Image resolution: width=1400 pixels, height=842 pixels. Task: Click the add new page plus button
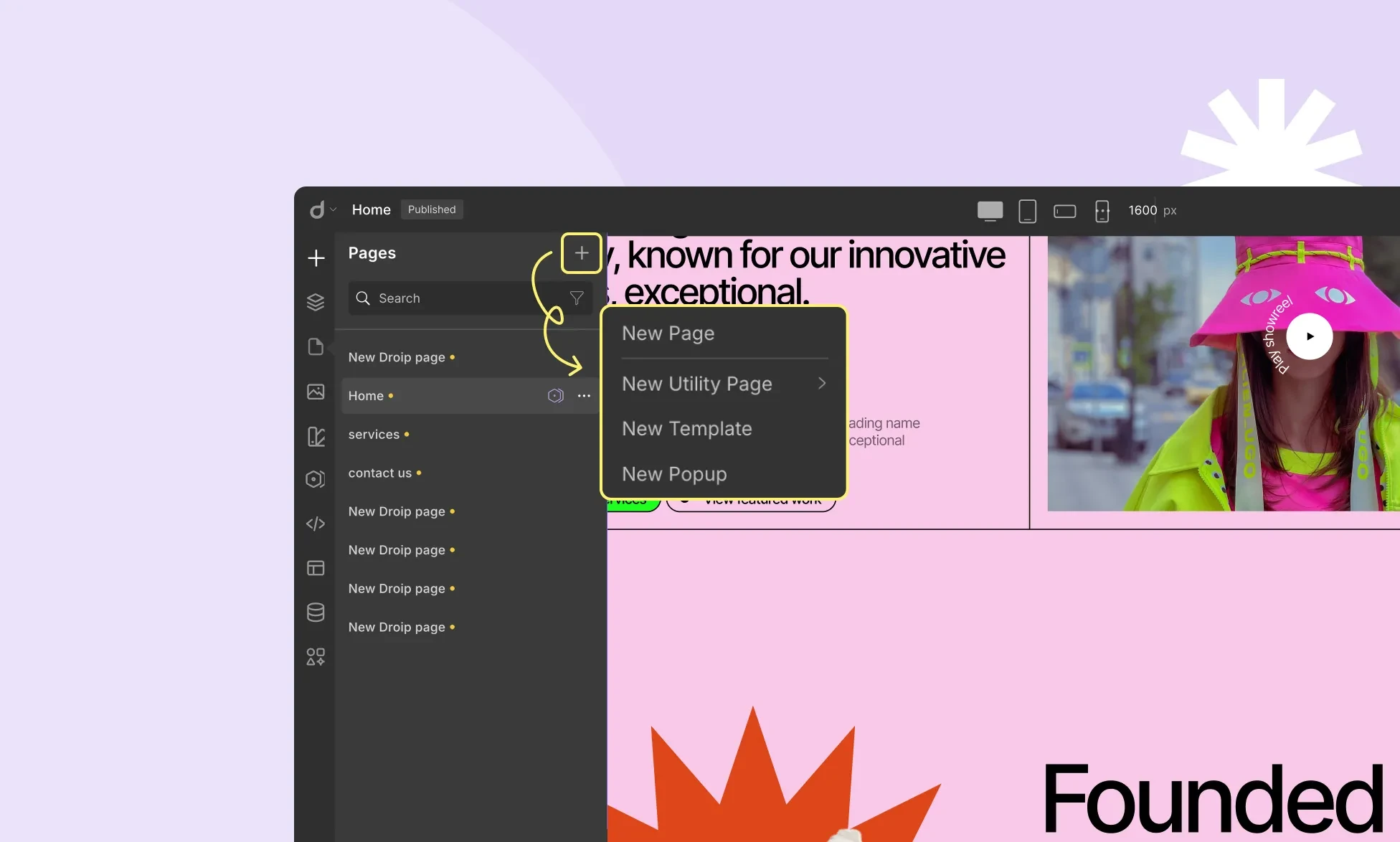click(x=582, y=253)
